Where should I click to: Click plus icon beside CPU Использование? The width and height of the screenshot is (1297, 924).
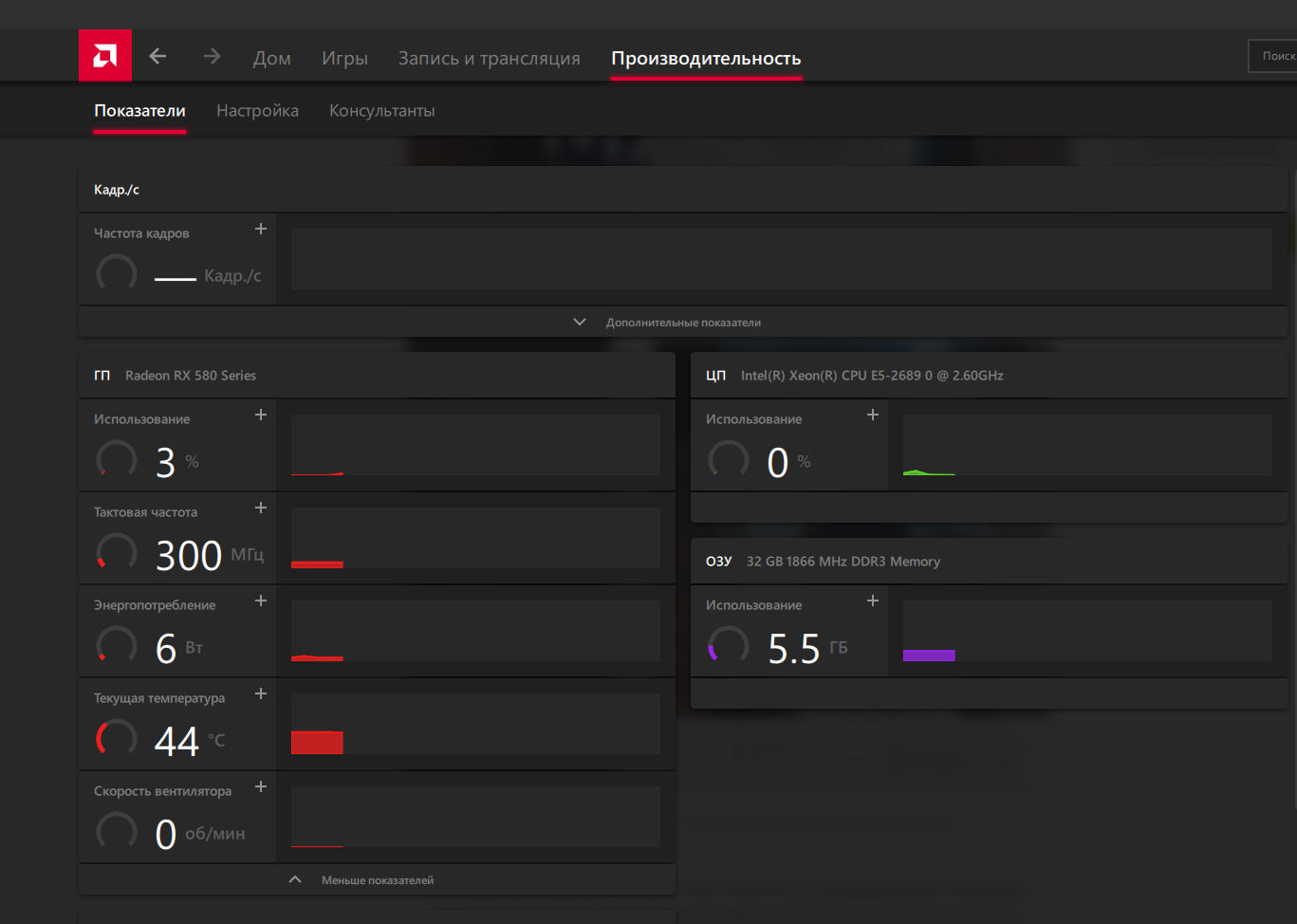873,416
